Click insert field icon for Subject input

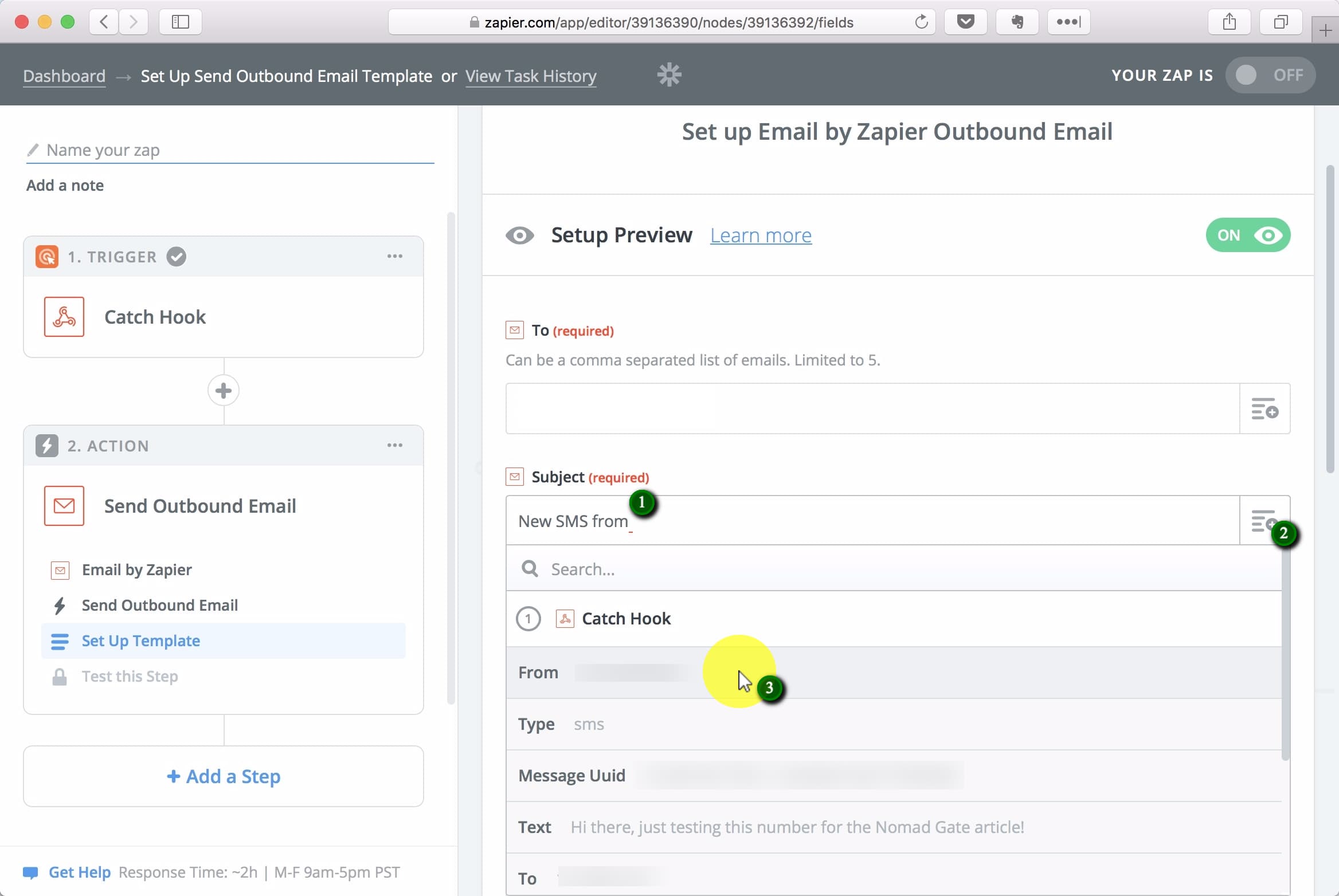pos(1264,521)
